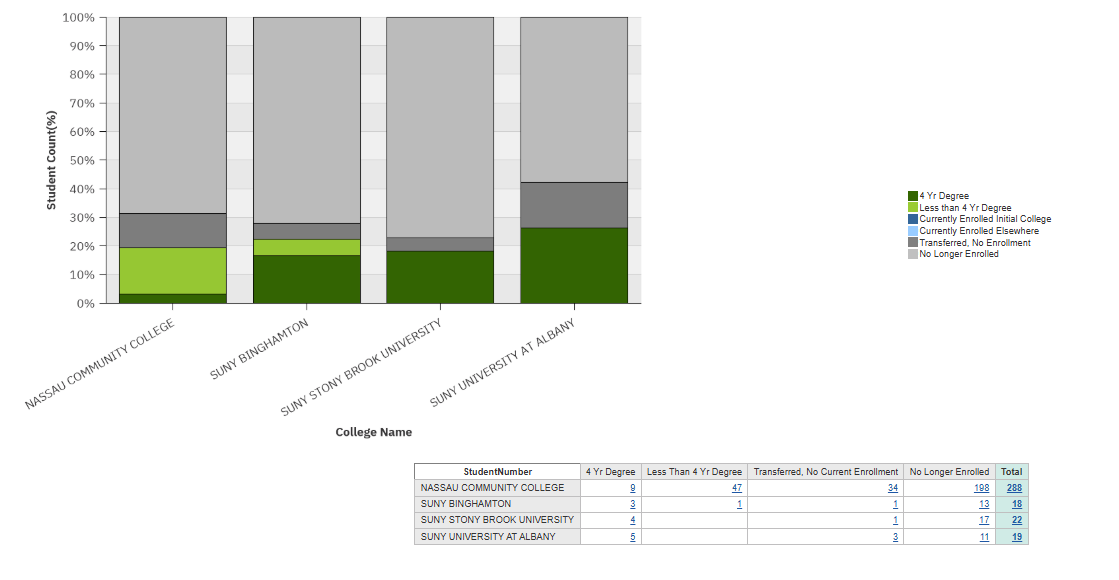Click Albany bar's dark green 4 Yr Degree segment
Viewport: 1119px width, 580px height.
click(574, 266)
